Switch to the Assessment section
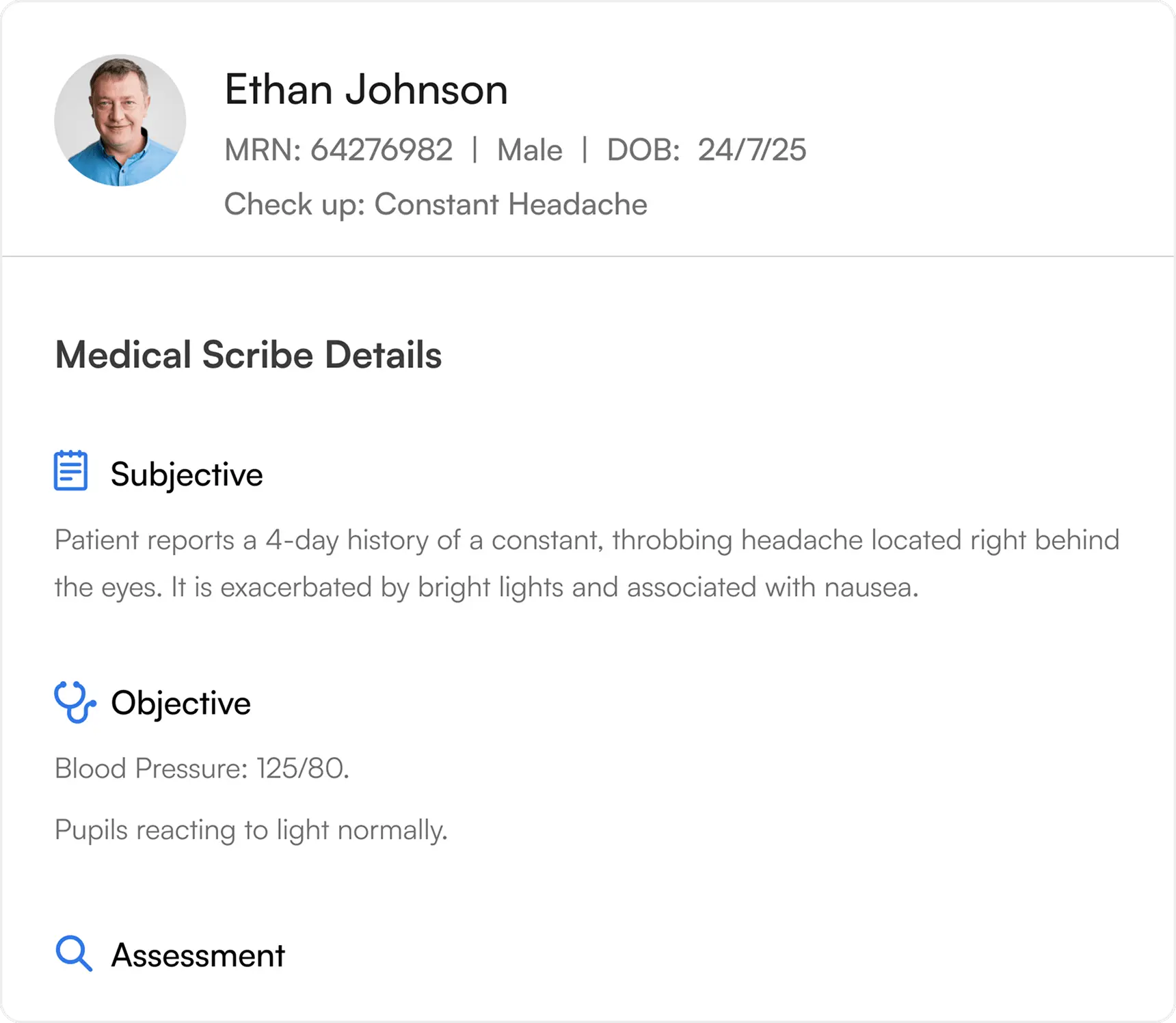The height and width of the screenshot is (1023, 1176). pos(197,953)
